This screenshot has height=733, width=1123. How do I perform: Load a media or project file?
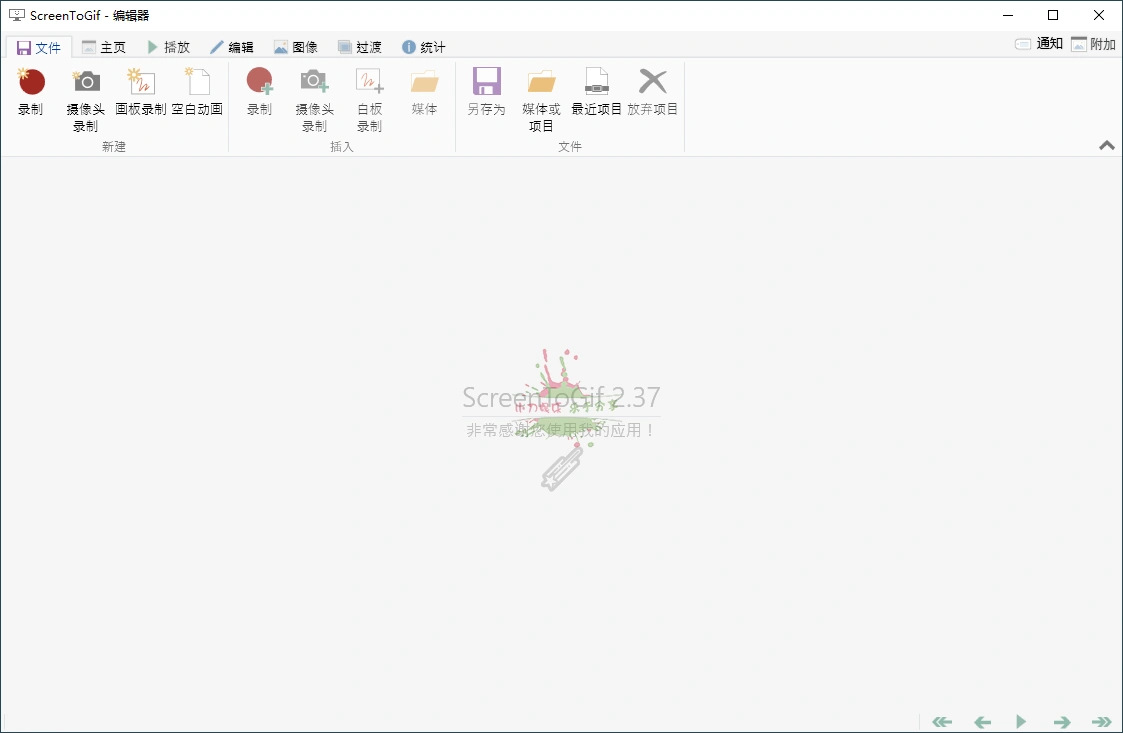[541, 95]
